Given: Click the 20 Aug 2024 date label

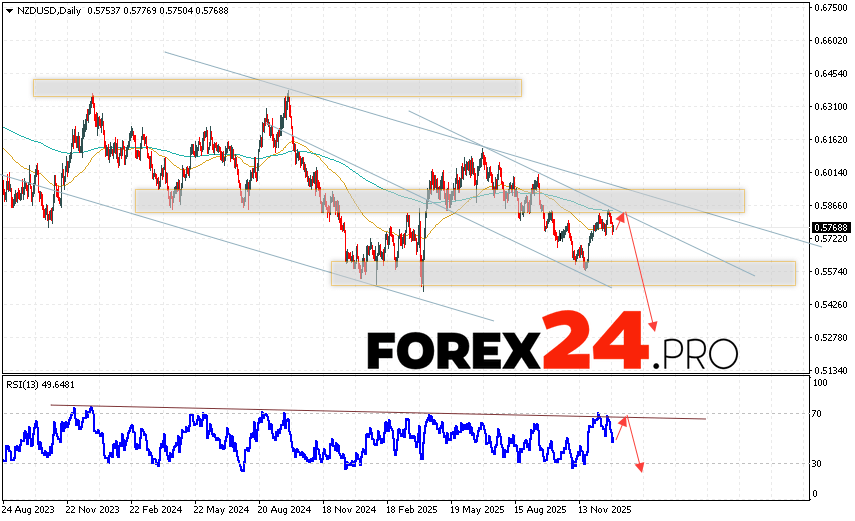Looking at the screenshot, I should click(x=283, y=509).
